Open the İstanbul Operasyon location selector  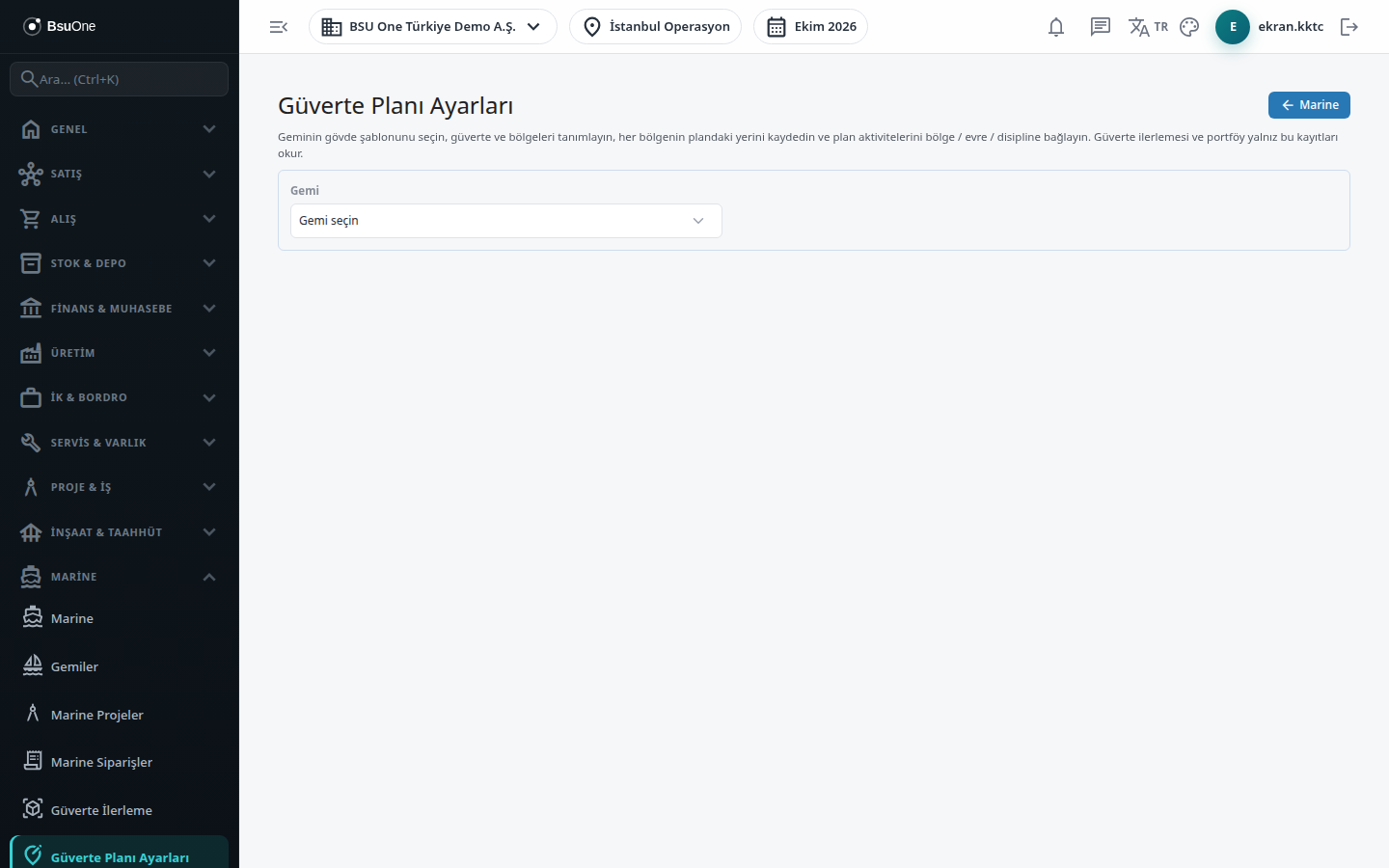point(656,27)
